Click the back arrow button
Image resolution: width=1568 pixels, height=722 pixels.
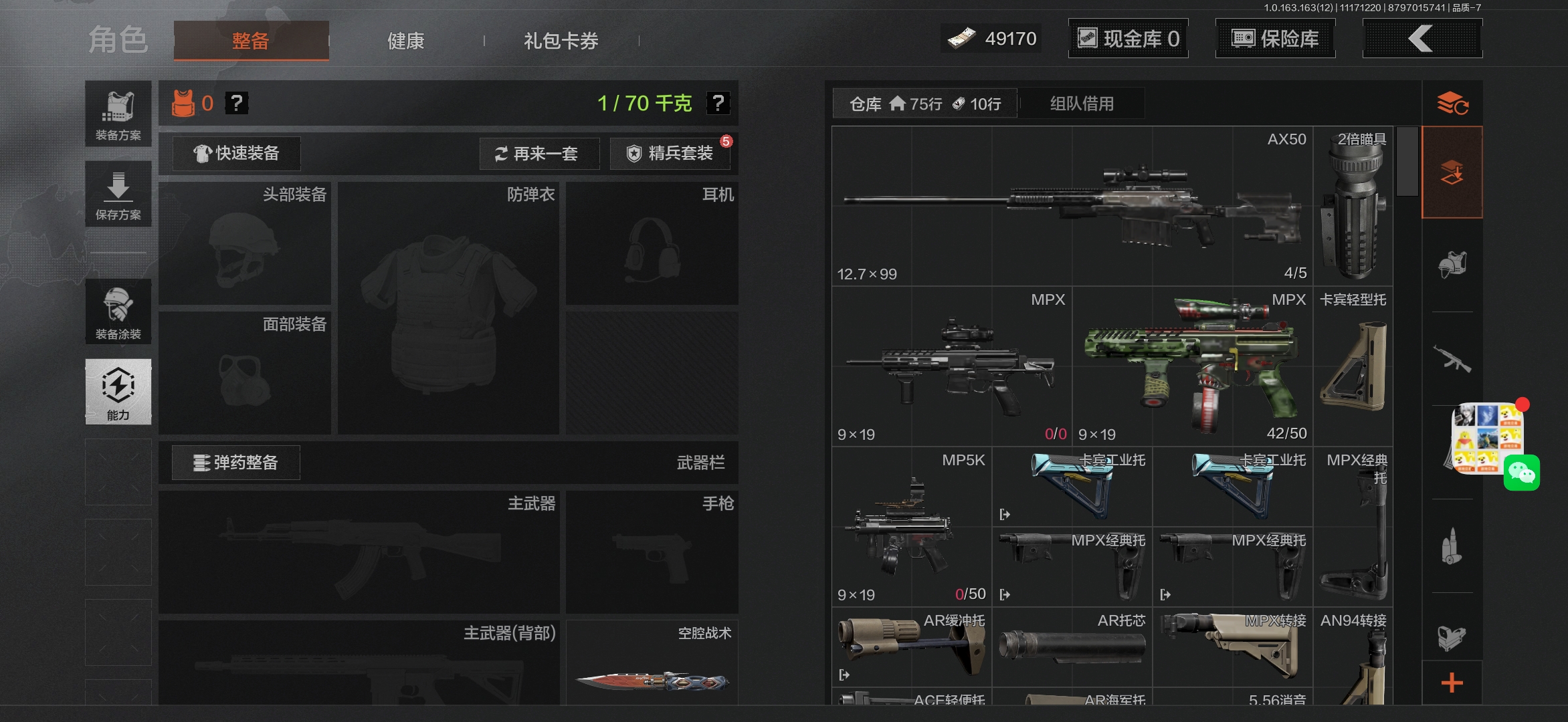pyautogui.click(x=1422, y=39)
